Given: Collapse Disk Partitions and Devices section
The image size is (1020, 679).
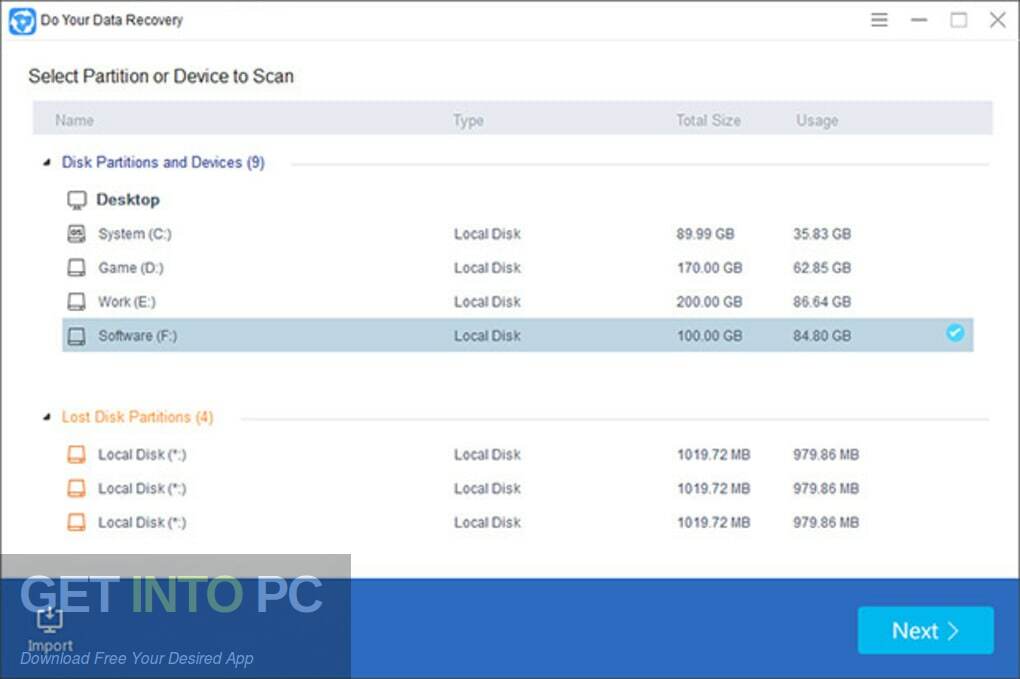Looking at the screenshot, I should pos(47,163).
